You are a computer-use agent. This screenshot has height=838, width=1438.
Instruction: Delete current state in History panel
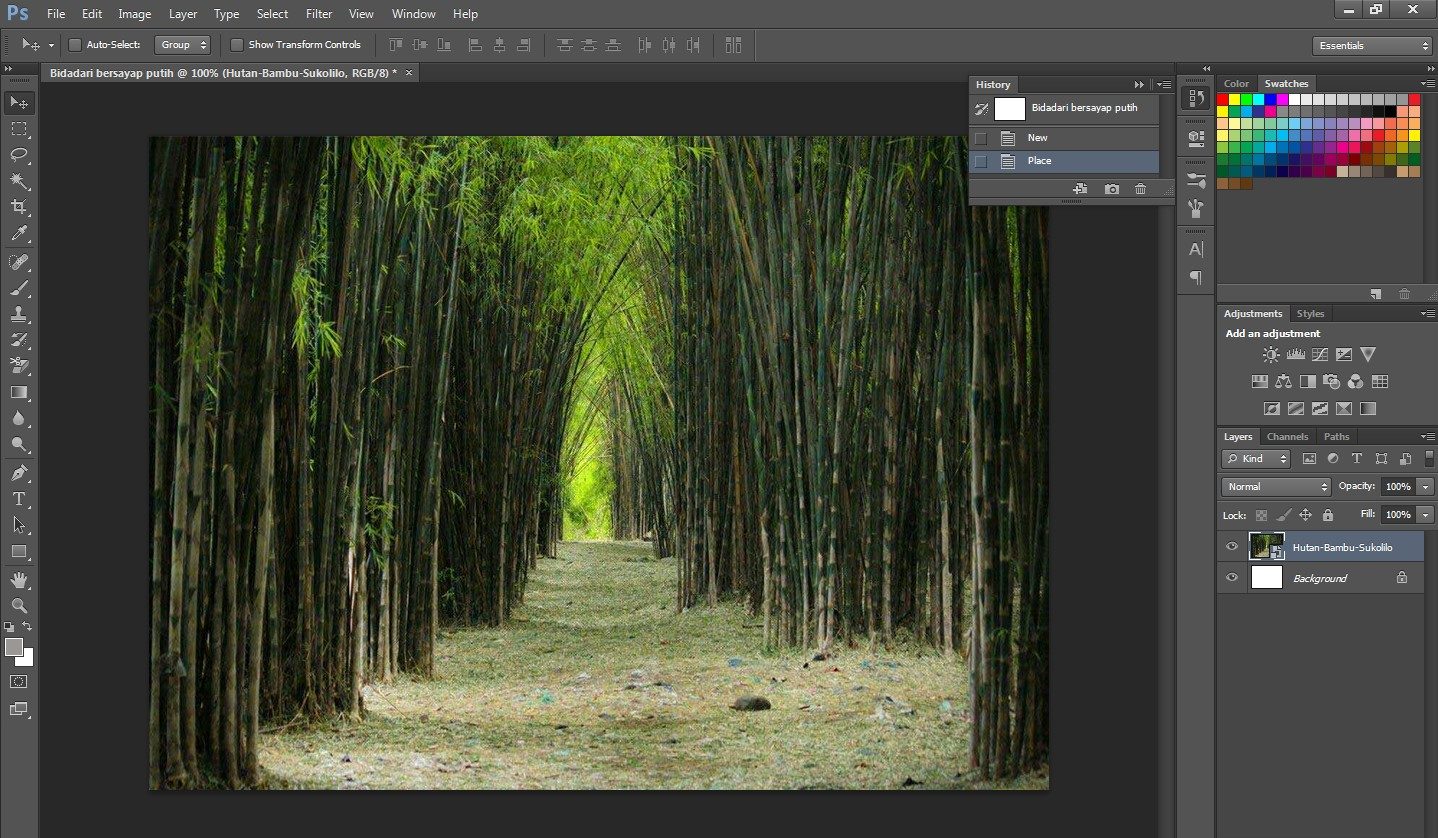click(x=1140, y=189)
